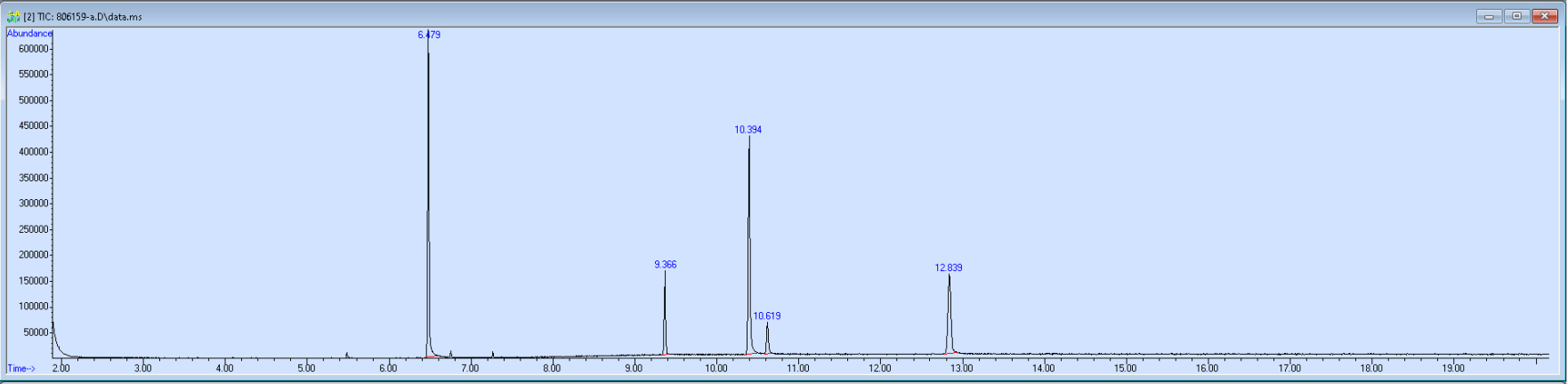Click the 4.00 time axis value

[224, 368]
